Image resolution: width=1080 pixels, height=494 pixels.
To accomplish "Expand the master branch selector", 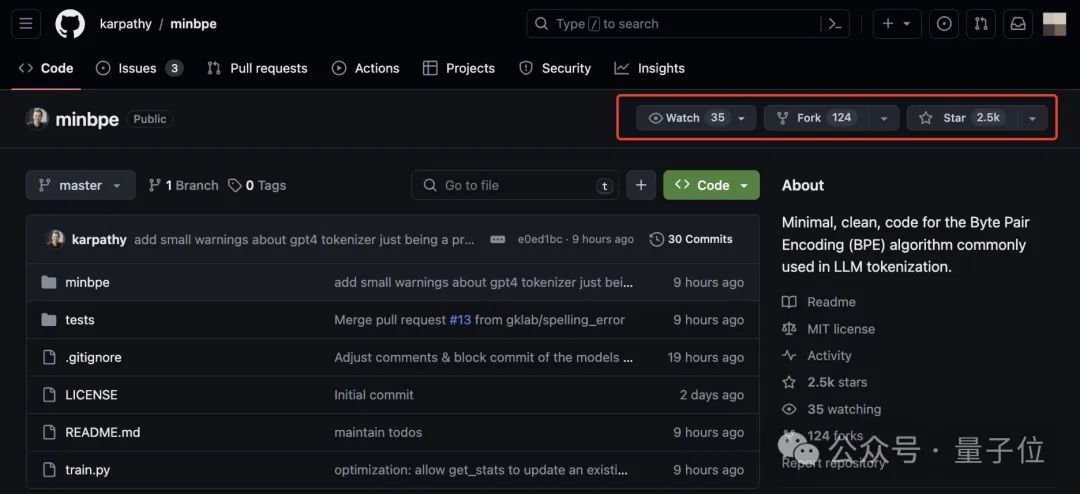I will click(80, 185).
